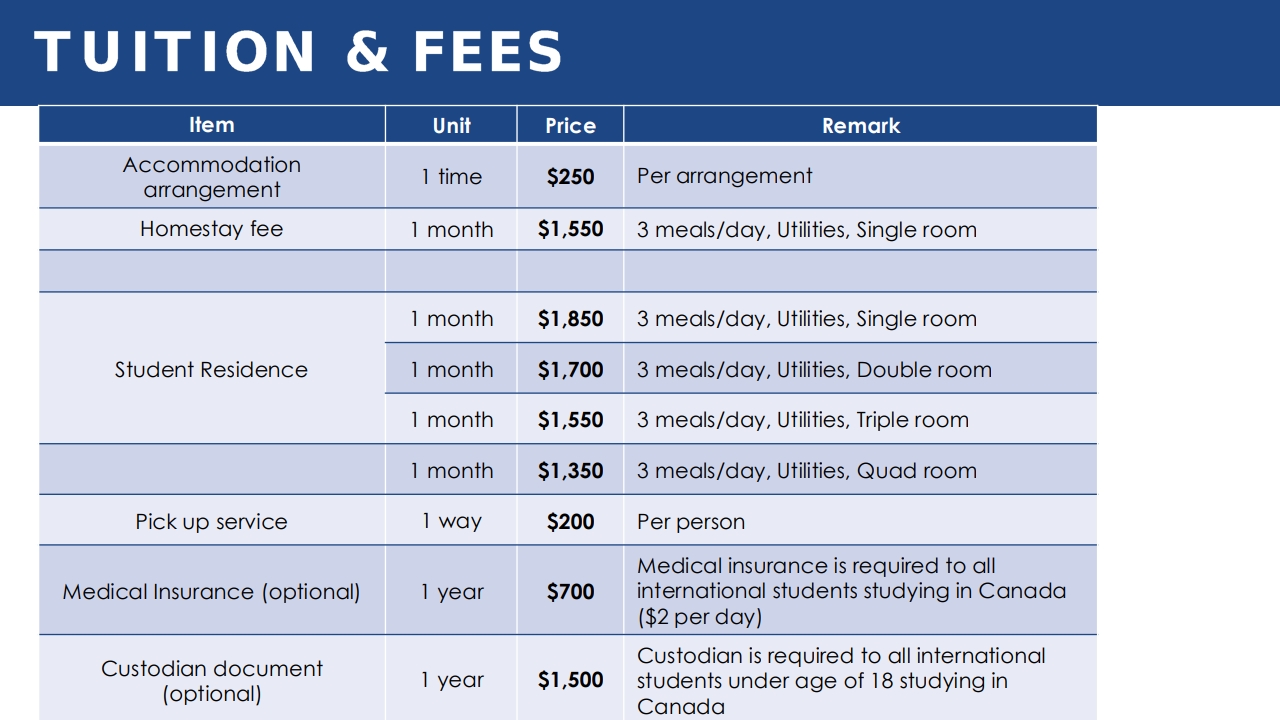Select the Custodian document (optional) cell
Screen dimensions: 1280x720
pos(212,680)
